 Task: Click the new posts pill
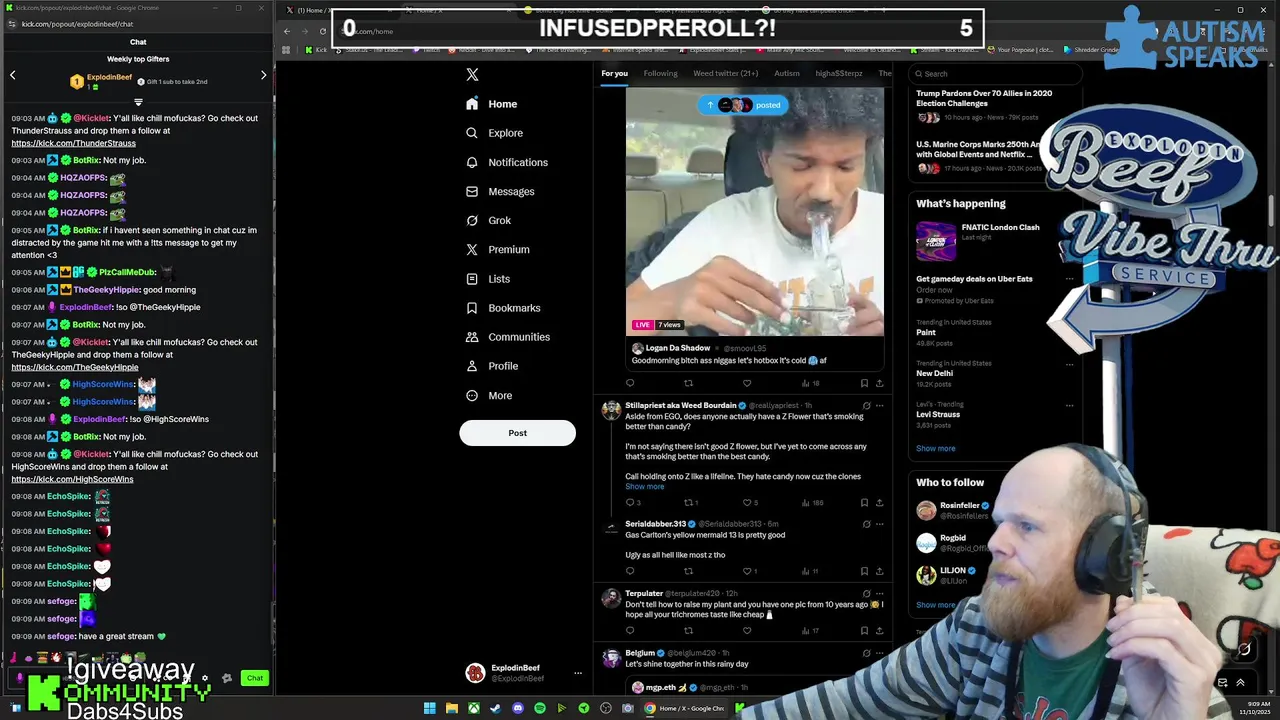(x=745, y=105)
